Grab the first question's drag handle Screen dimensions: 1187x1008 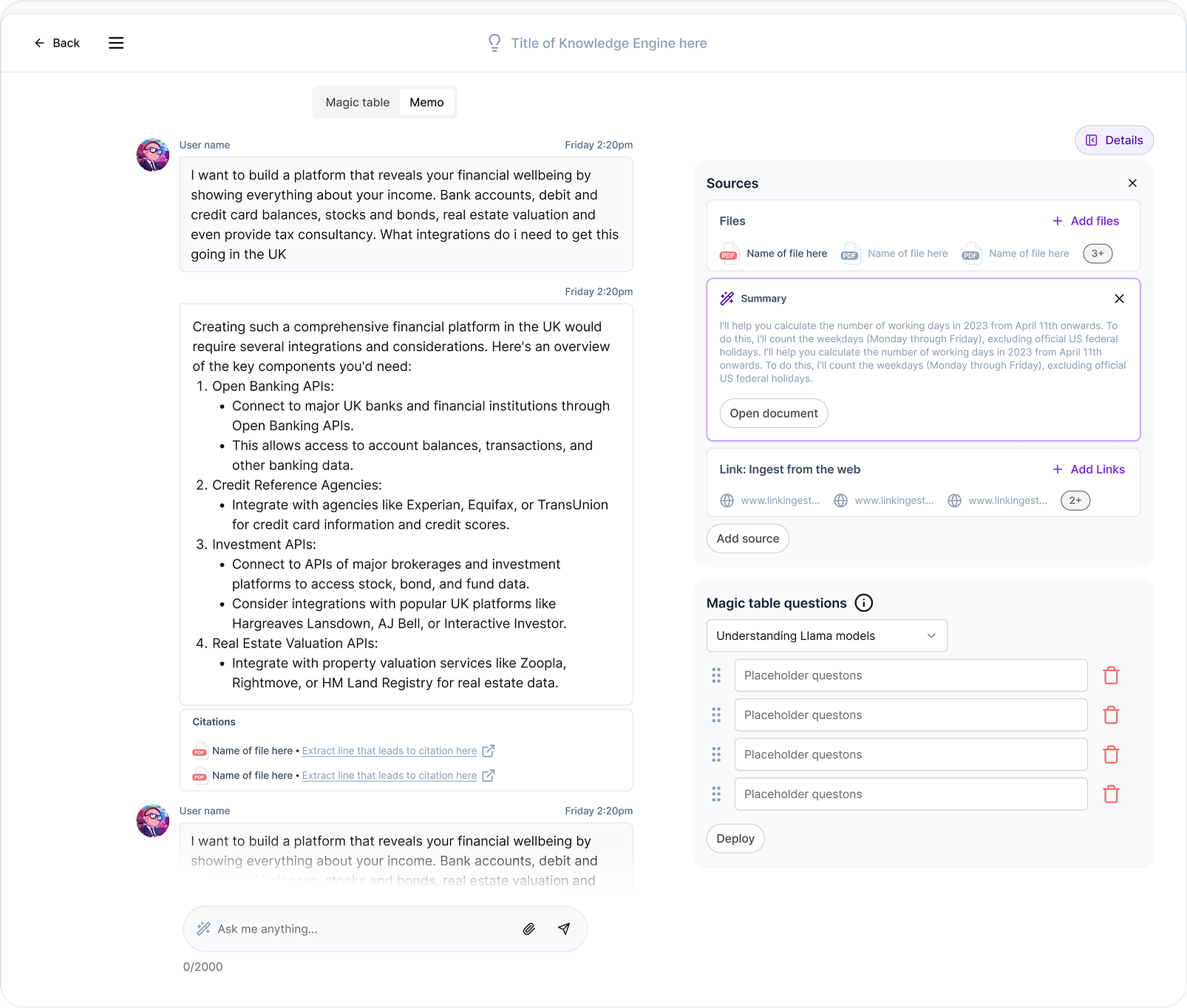coord(716,675)
